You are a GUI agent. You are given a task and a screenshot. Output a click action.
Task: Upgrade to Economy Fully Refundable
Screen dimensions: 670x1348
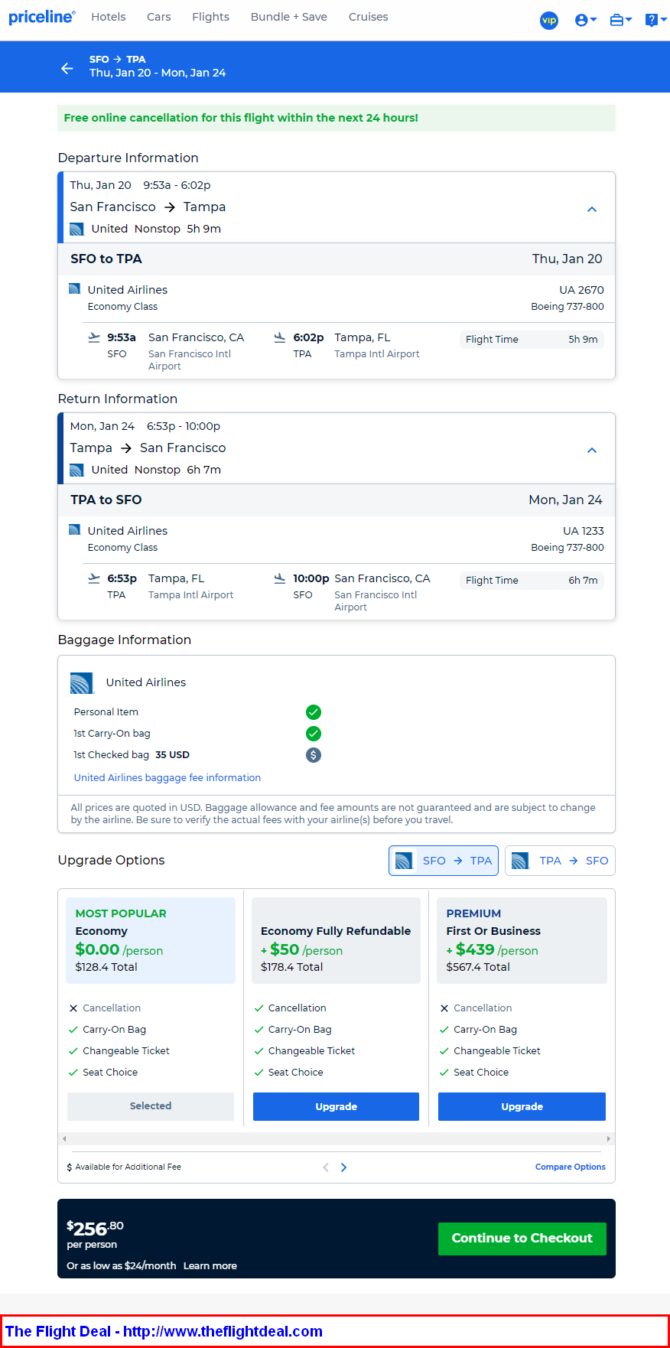pyautogui.click(x=336, y=1106)
